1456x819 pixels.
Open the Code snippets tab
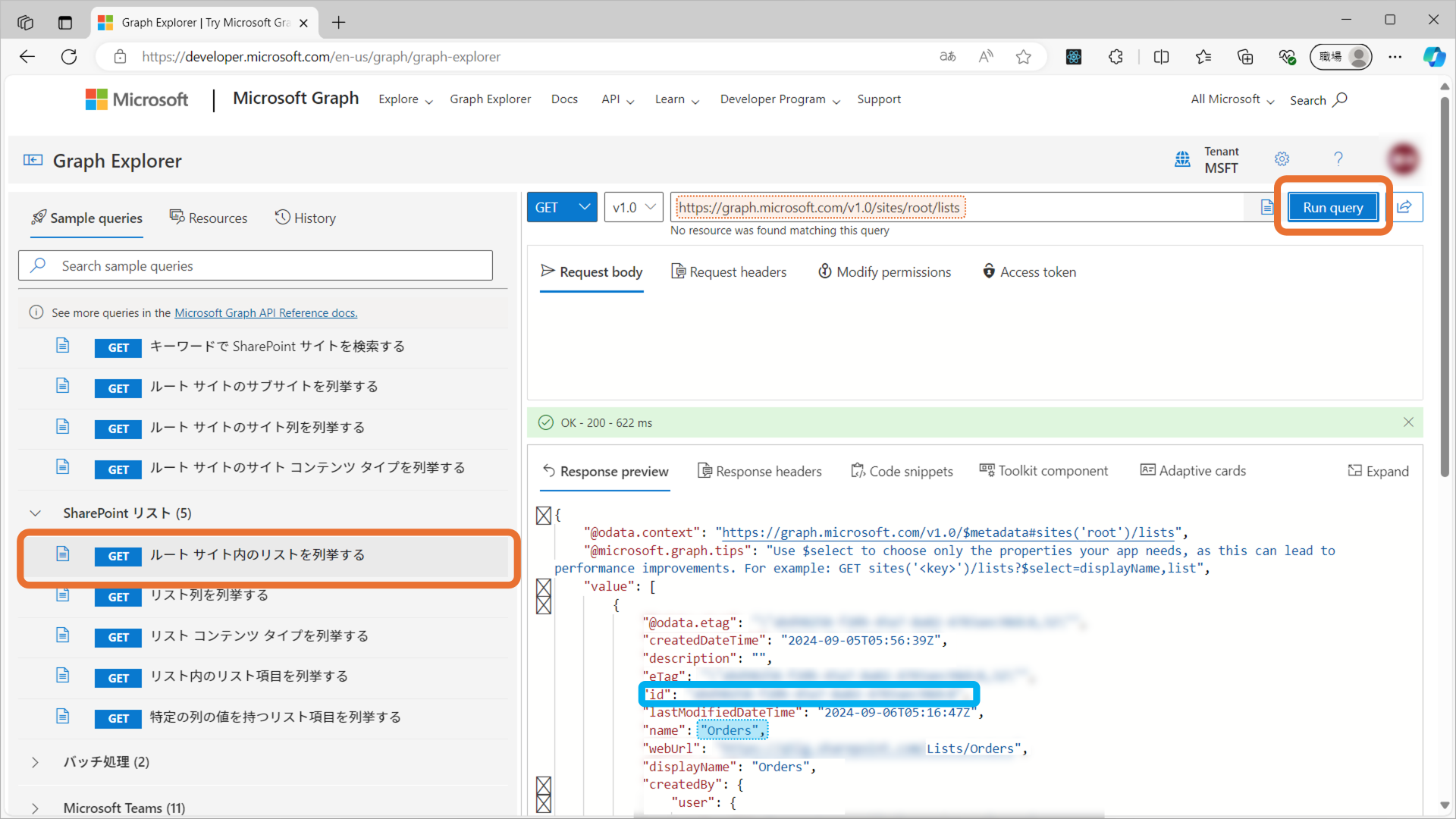[902, 471]
